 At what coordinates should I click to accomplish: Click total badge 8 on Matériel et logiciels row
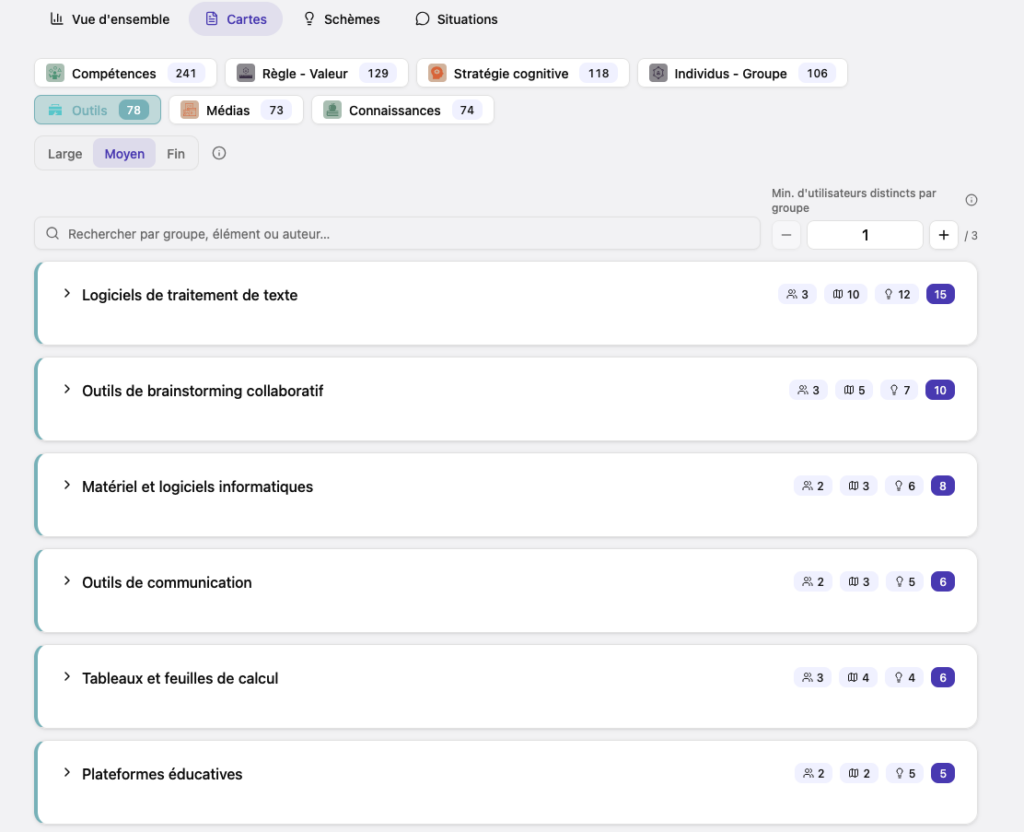[x=943, y=486]
